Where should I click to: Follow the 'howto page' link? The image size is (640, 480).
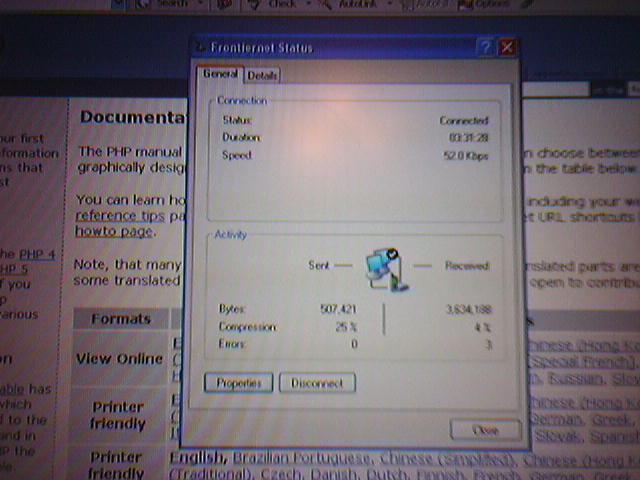(x=114, y=231)
